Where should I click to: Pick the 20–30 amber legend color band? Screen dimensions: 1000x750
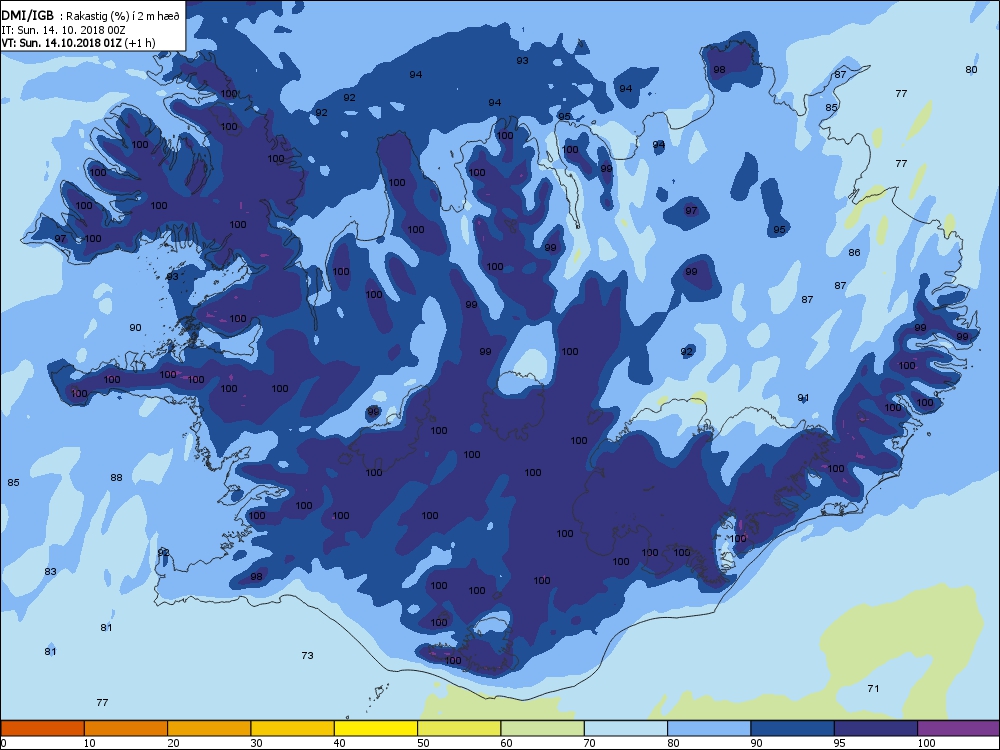tap(209, 728)
